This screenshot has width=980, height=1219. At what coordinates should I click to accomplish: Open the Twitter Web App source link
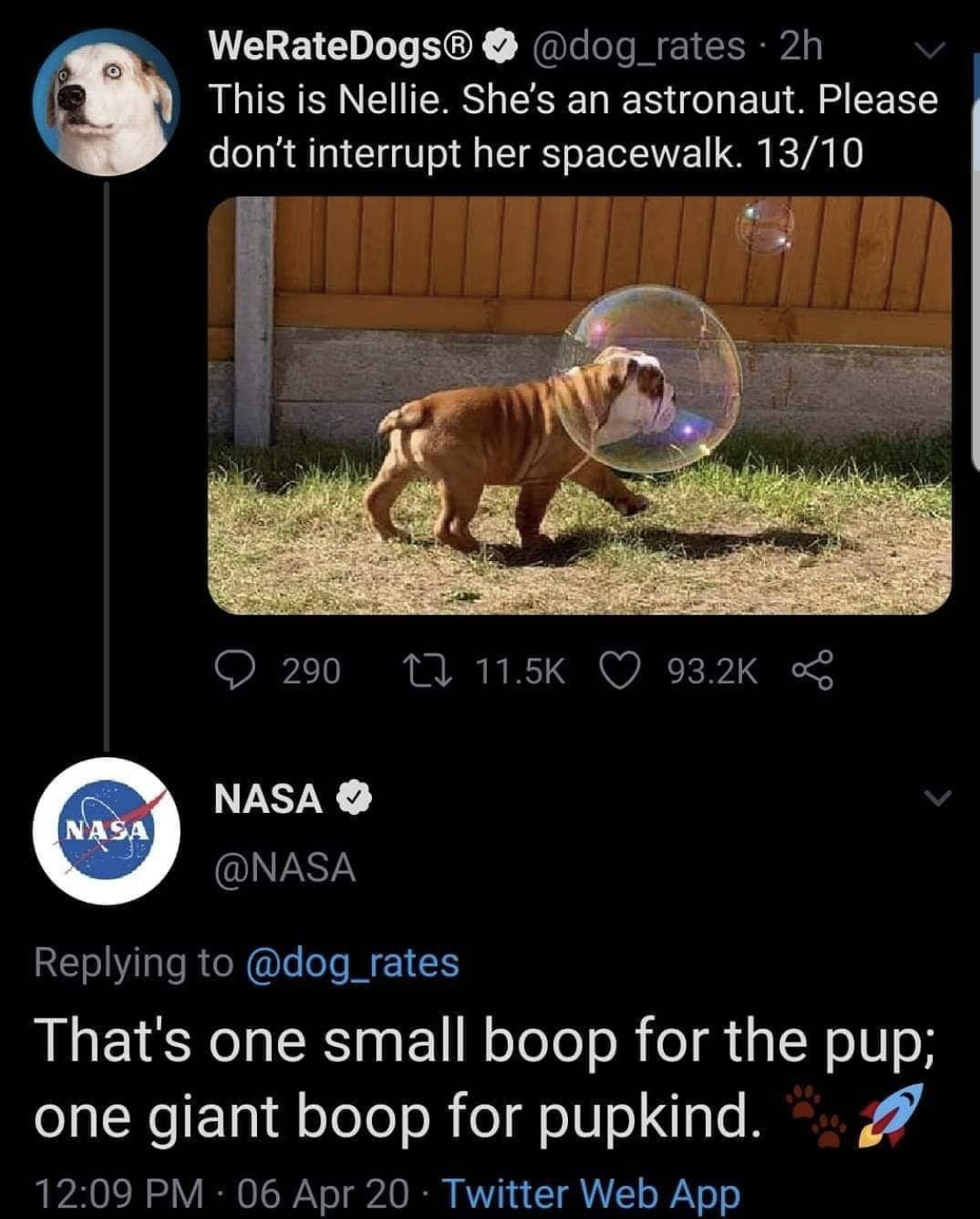(592, 1193)
